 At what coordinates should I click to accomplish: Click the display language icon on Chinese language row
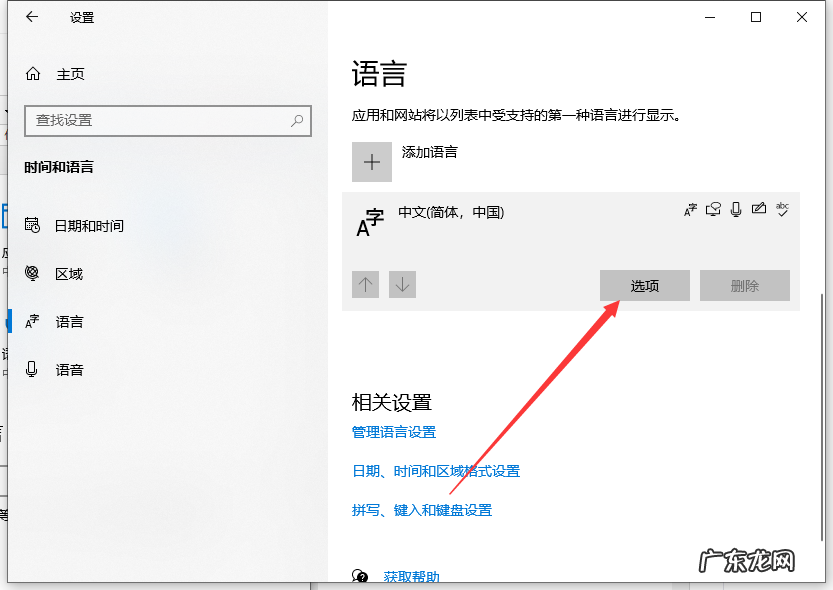[x=690, y=209]
